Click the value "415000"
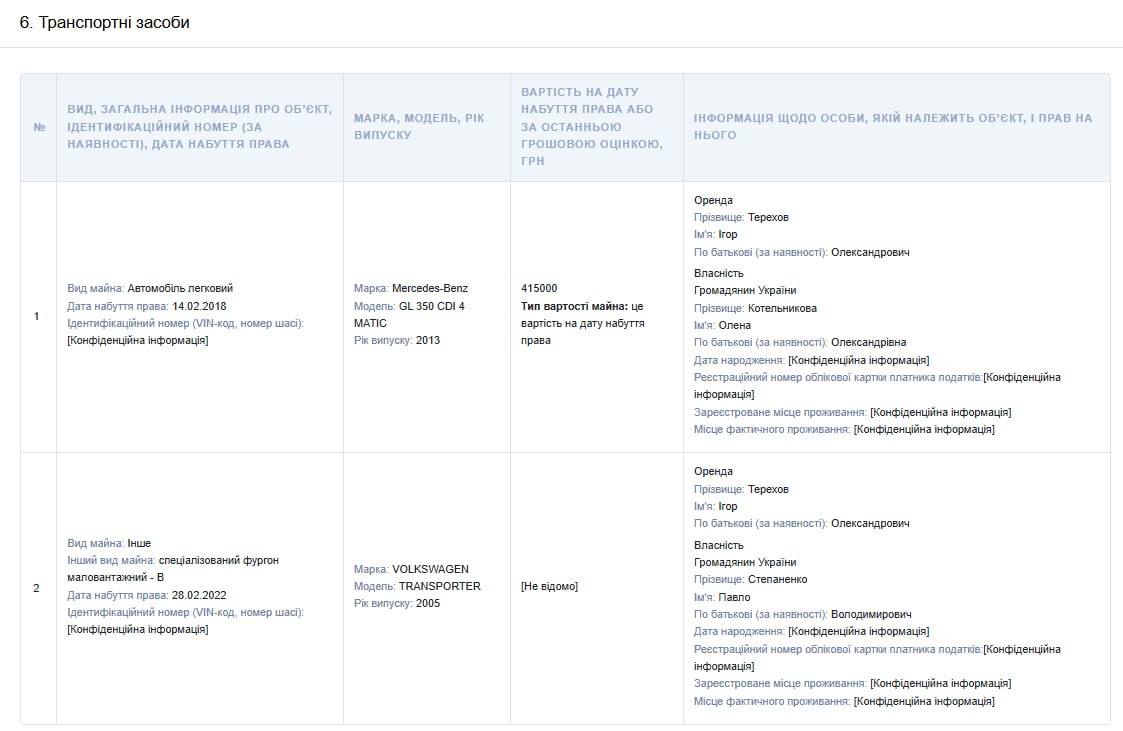The width and height of the screenshot is (1123, 731). coord(539,288)
